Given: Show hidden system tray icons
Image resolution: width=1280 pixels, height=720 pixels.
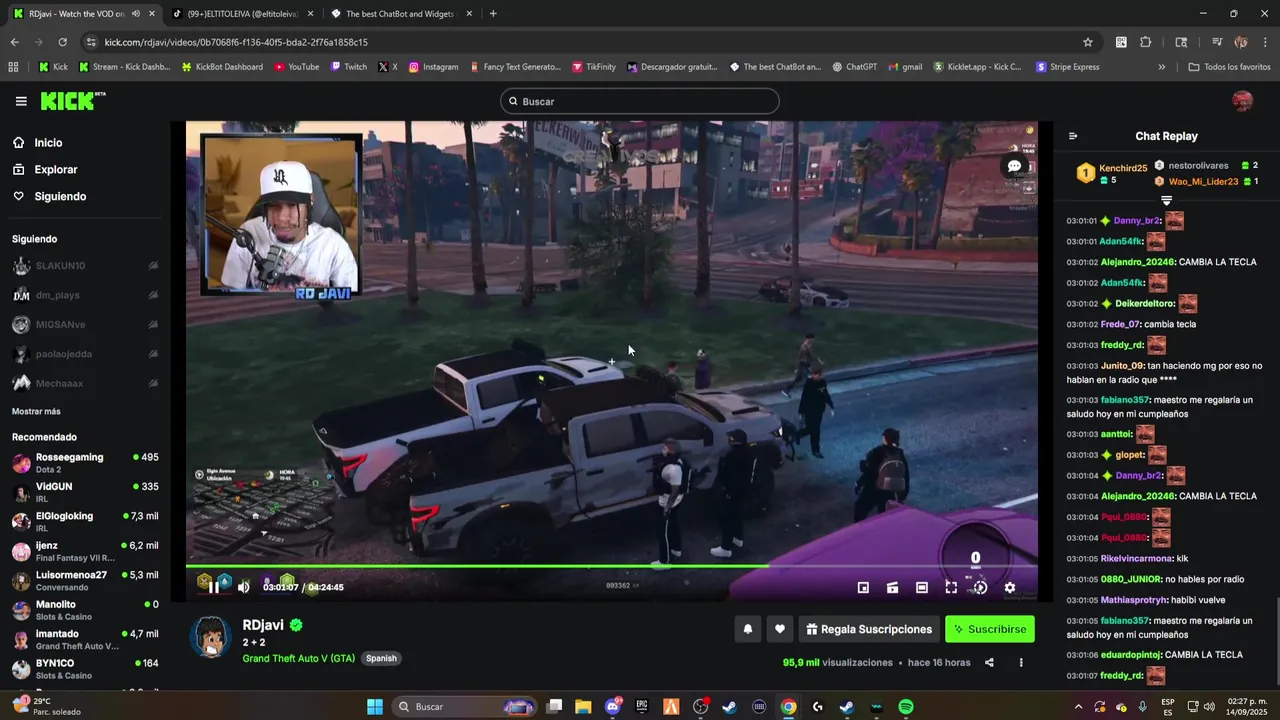Looking at the screenshot, I should point(1078,707).
